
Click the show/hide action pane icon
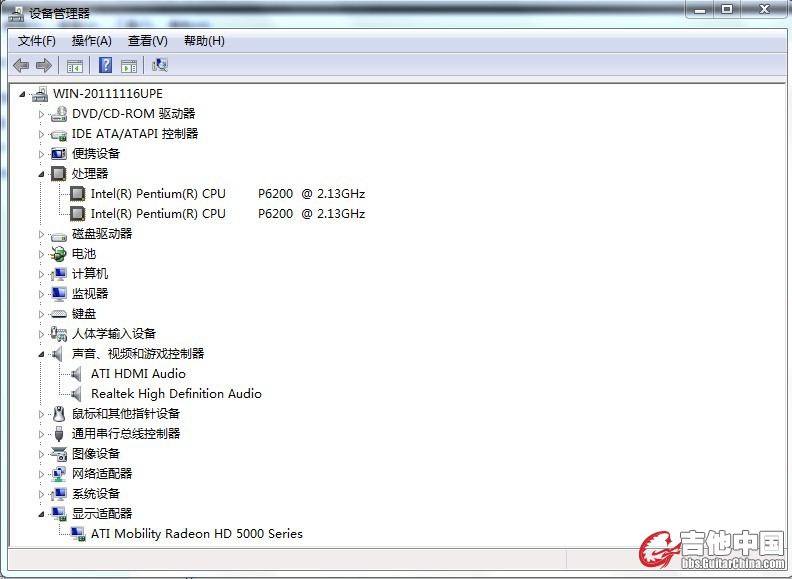129,66
